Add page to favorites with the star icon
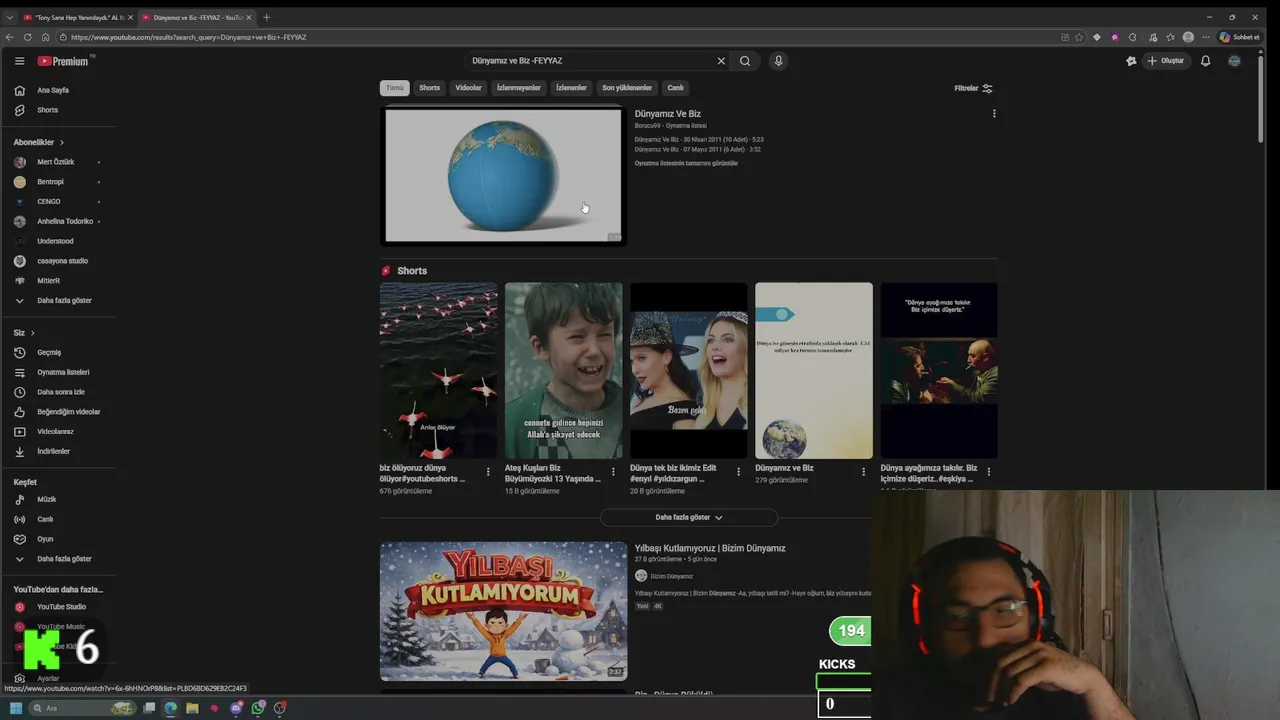 (1079, 37)
